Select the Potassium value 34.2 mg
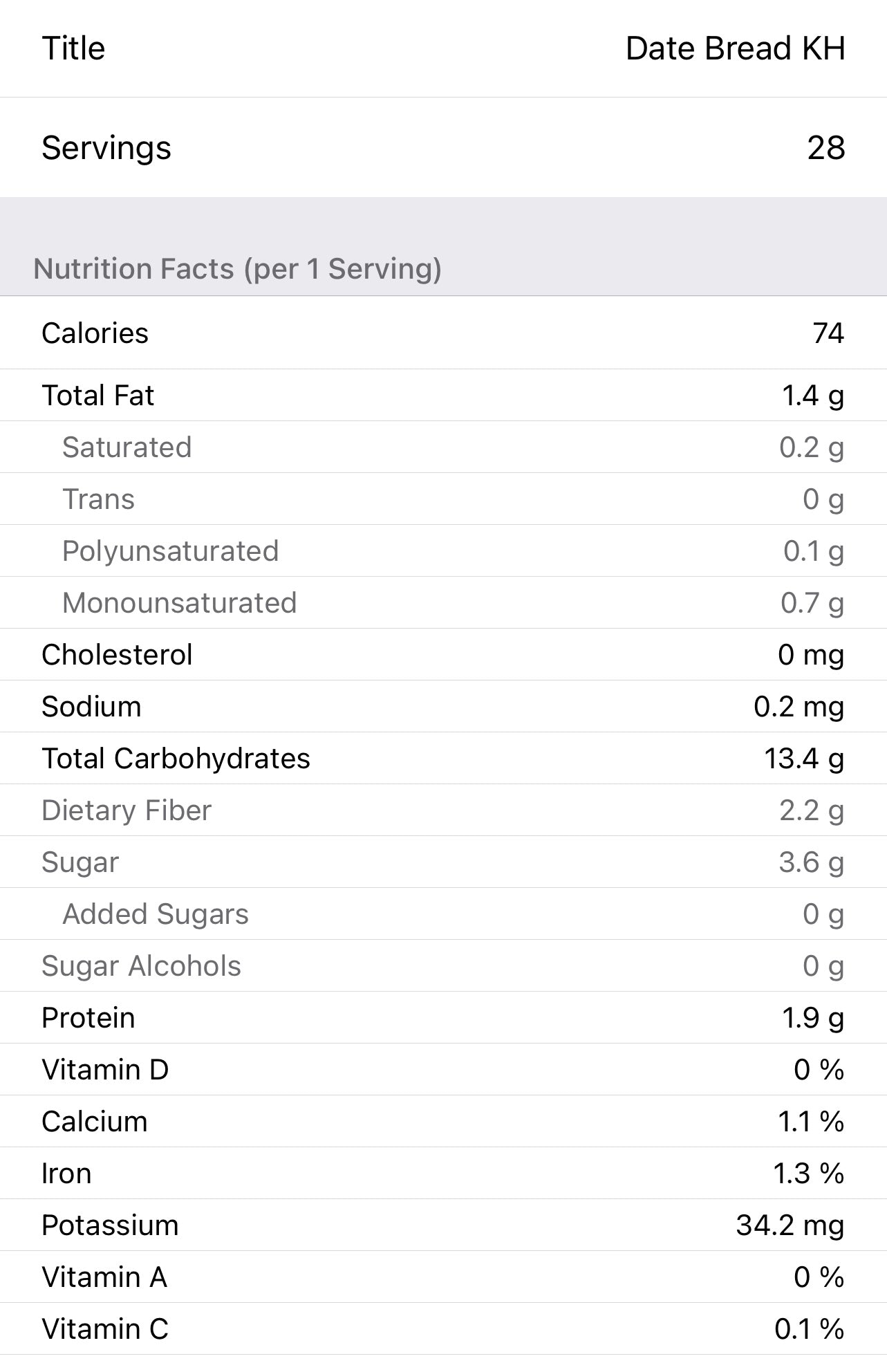Viewport: 887px width, 1372px height. click(x=790, y=1225)
